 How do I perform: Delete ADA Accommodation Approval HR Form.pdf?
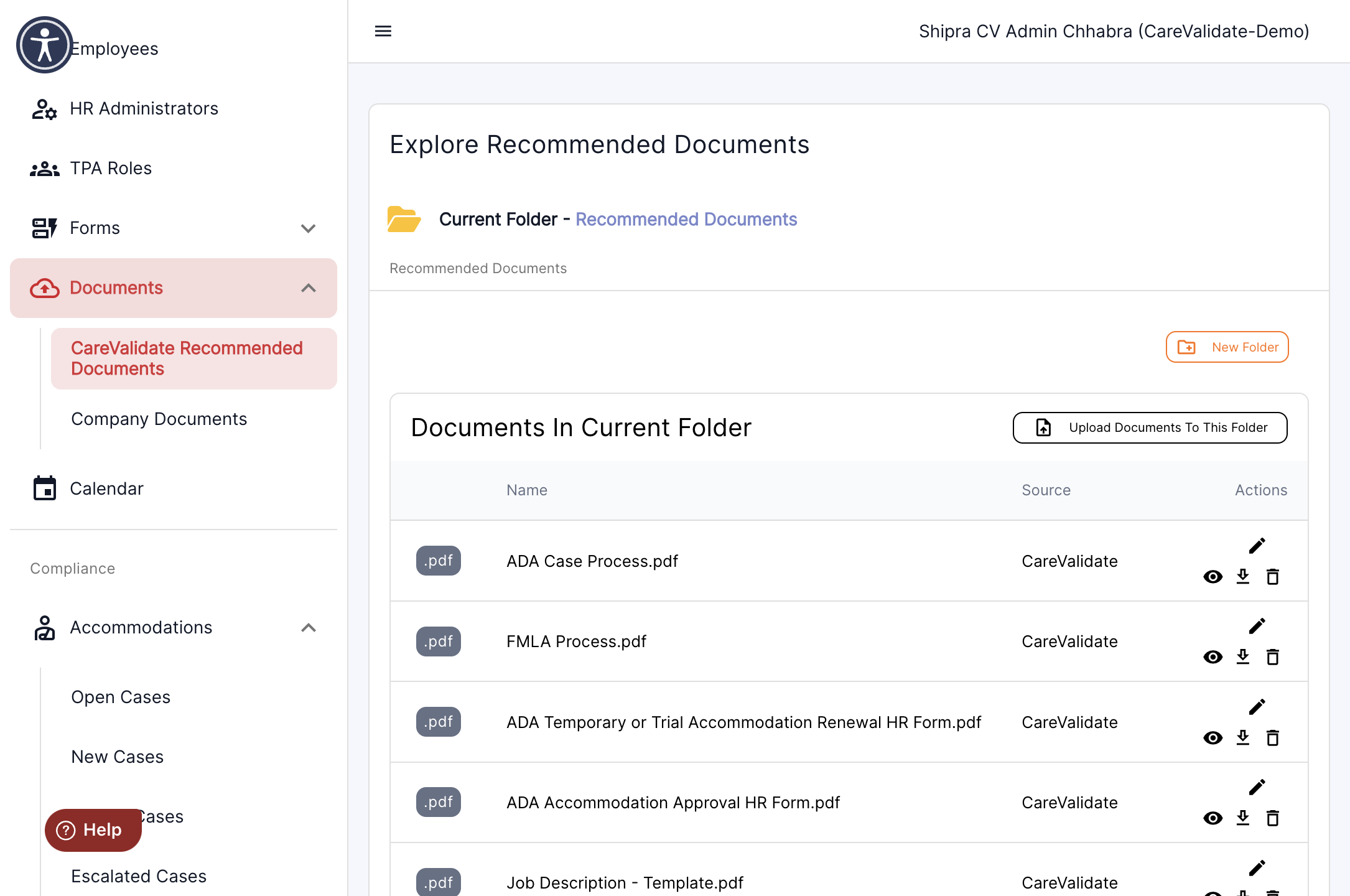(x=1273, y=818)
